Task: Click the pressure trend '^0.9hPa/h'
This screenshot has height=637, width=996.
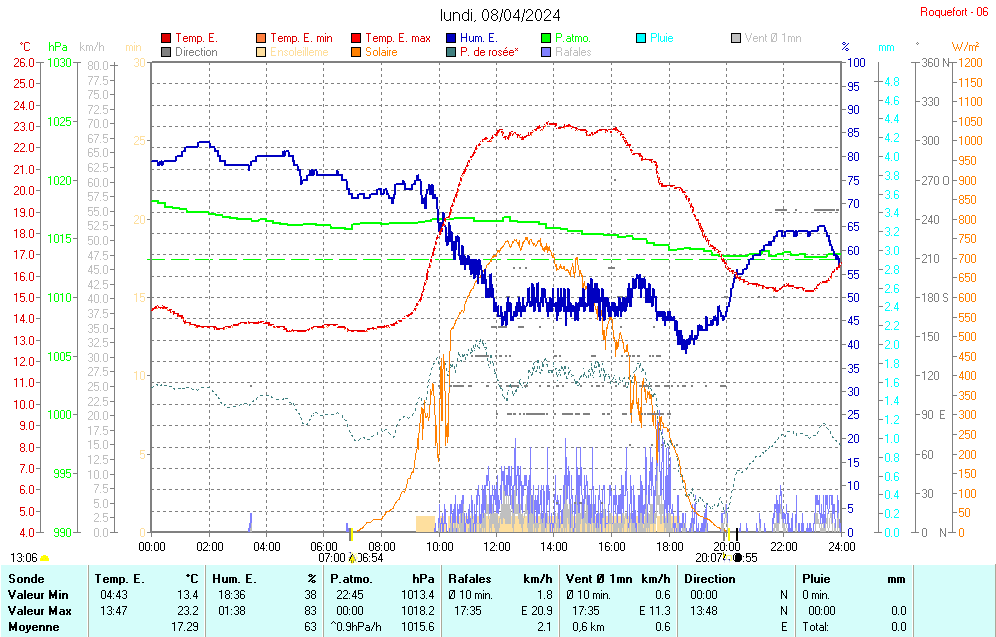Action: tap(356, 627)
